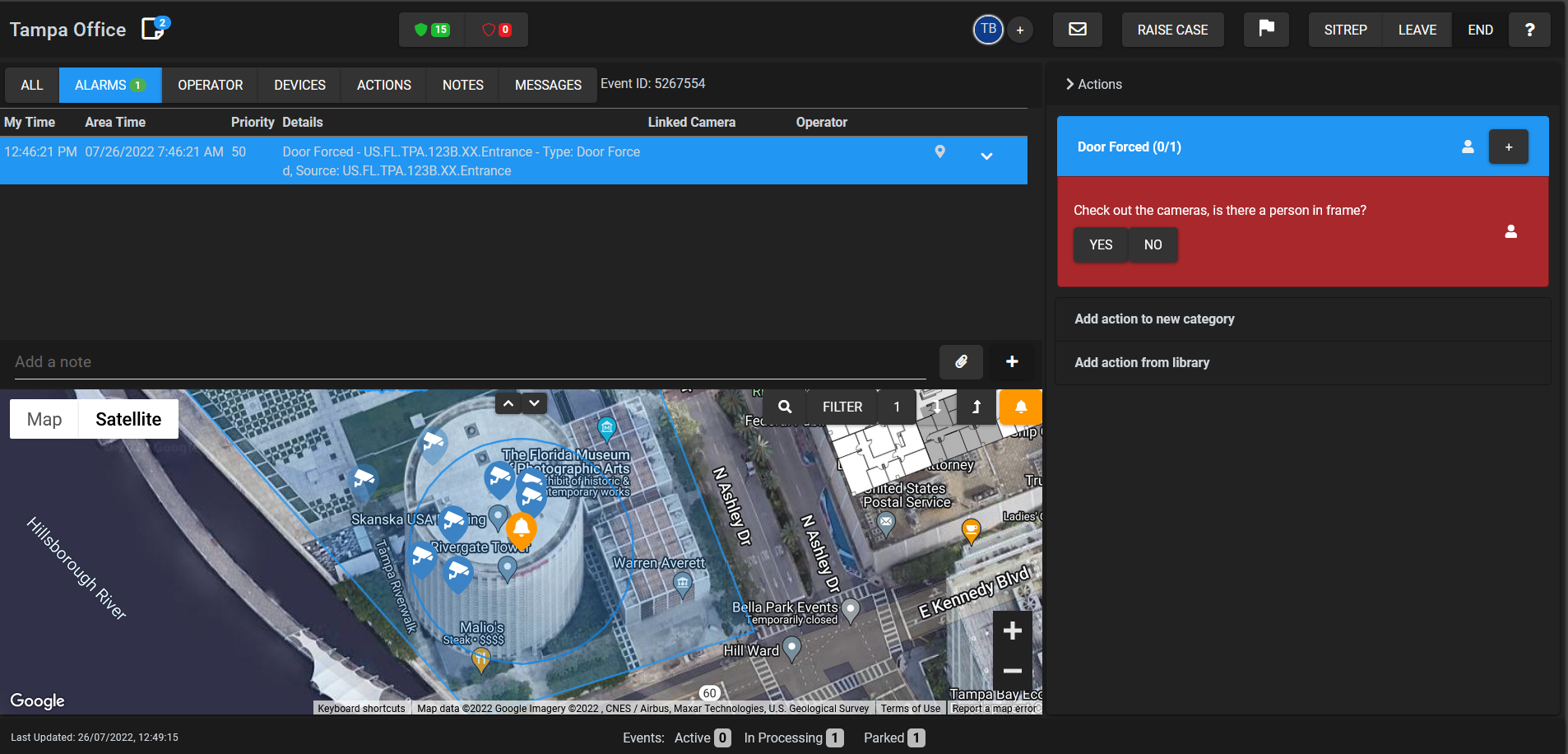1568x754 pixels.
Task: Click the green shield counter showing 15
Action: coord(433,30)
